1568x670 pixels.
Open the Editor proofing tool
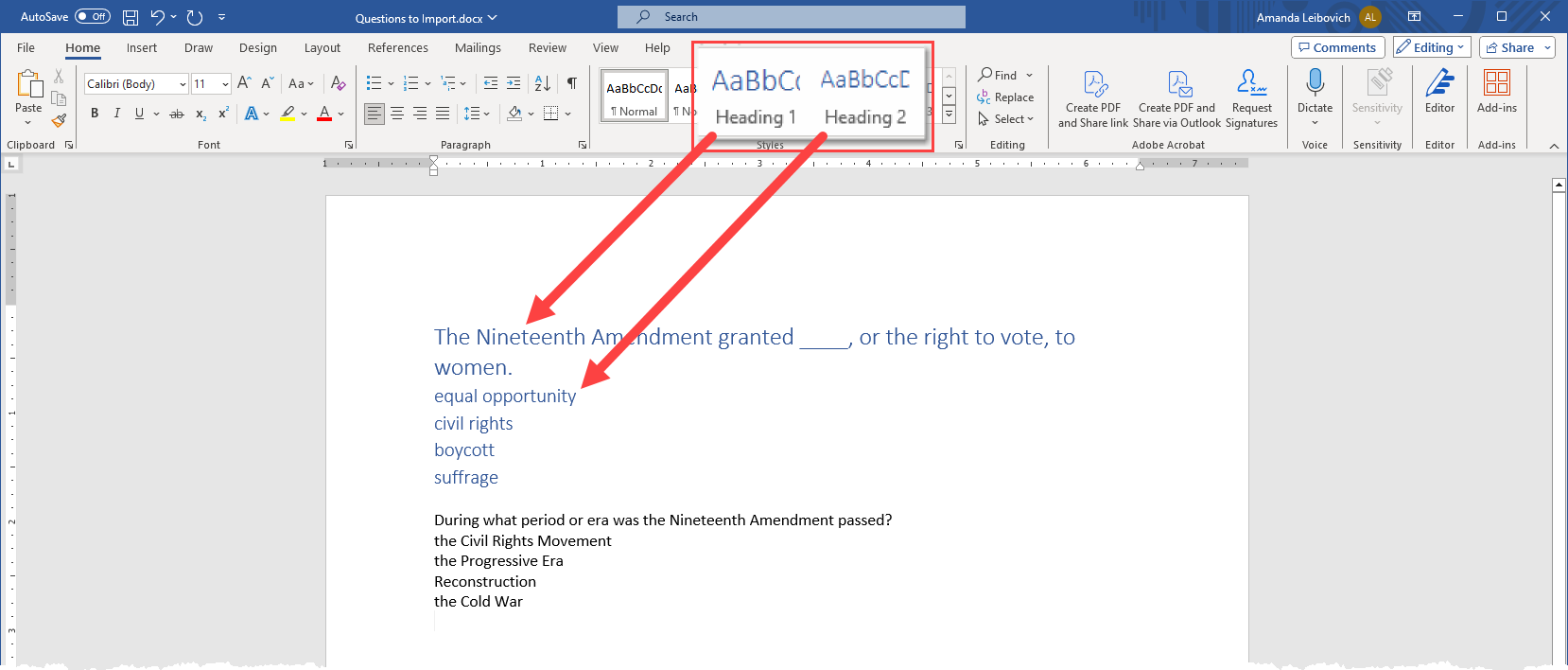pos(1439,93)
